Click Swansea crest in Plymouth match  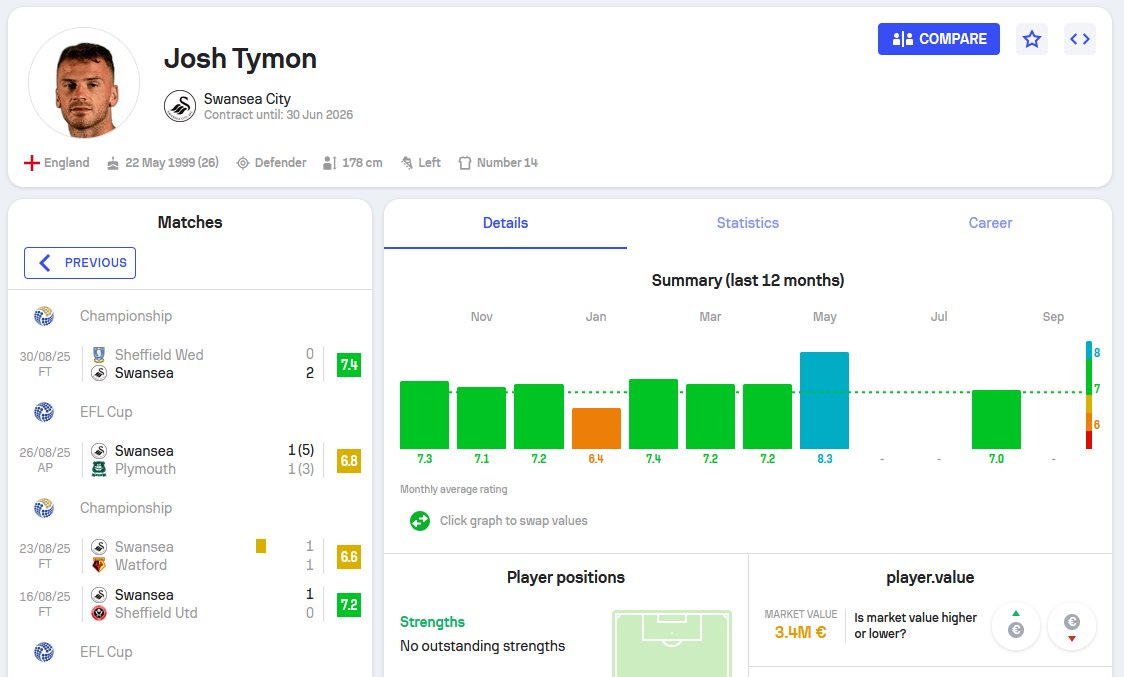[x=99, y=451]
